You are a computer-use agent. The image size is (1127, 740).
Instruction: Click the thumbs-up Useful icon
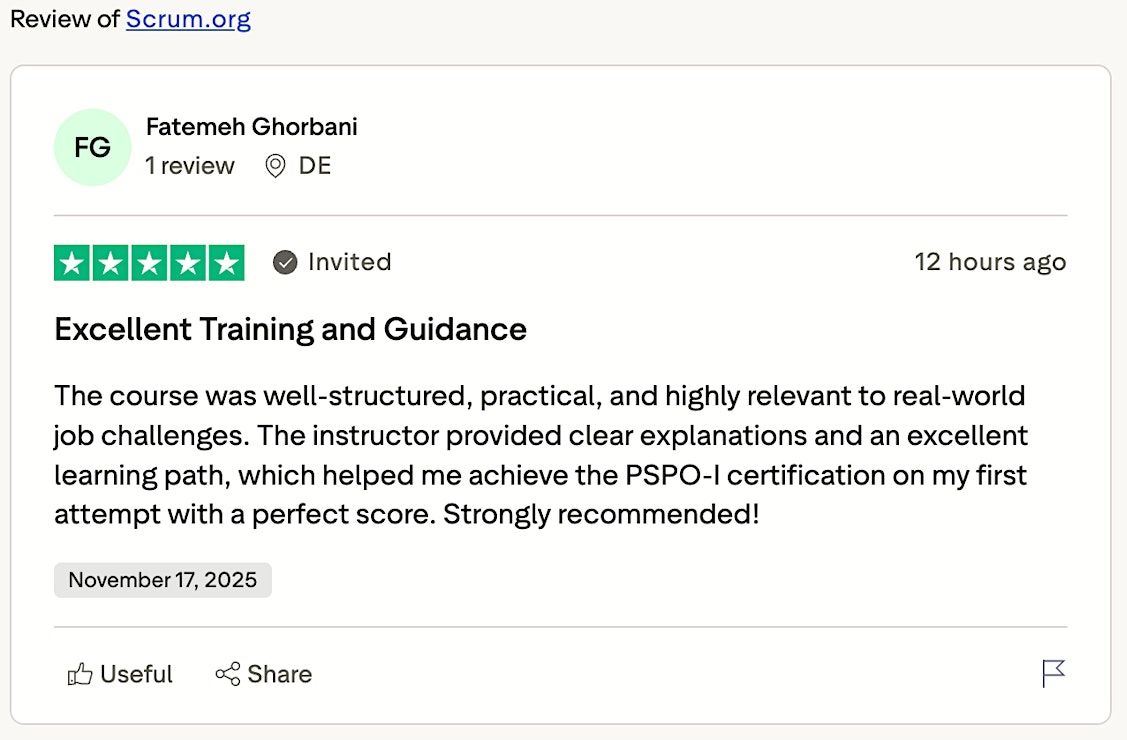[x=80, y=674]
